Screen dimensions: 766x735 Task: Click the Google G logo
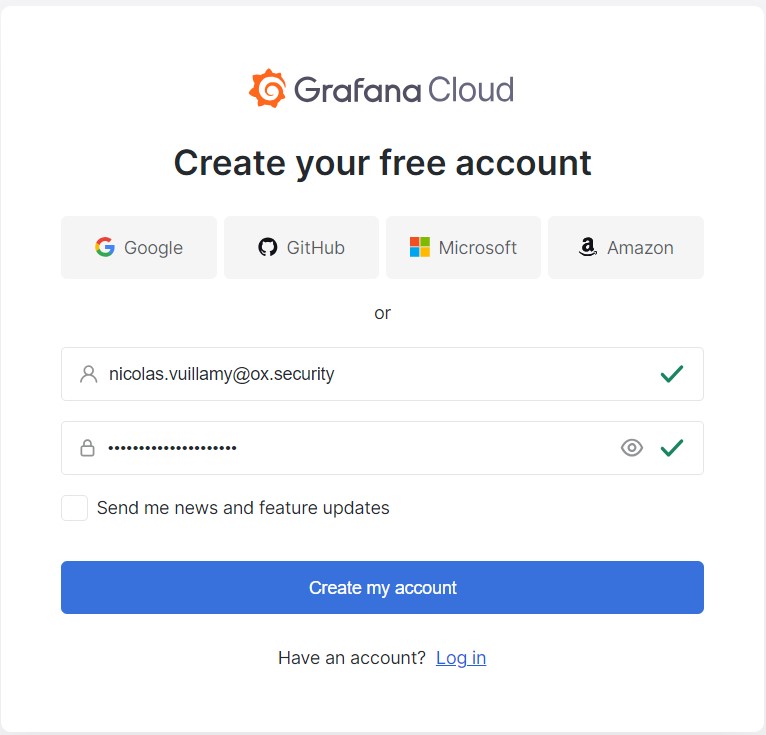click(105, 247)
